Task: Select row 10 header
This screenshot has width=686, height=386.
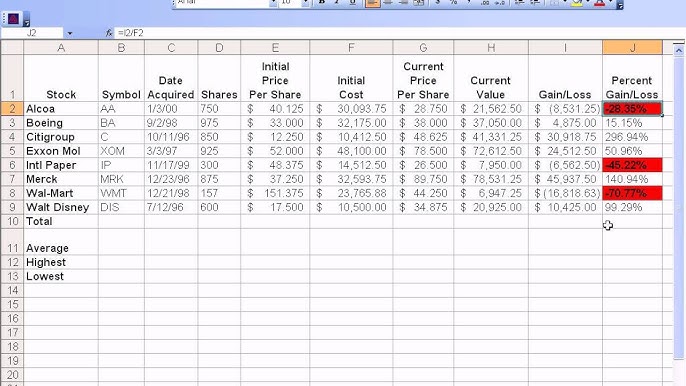Action: (x=12, y=221)
